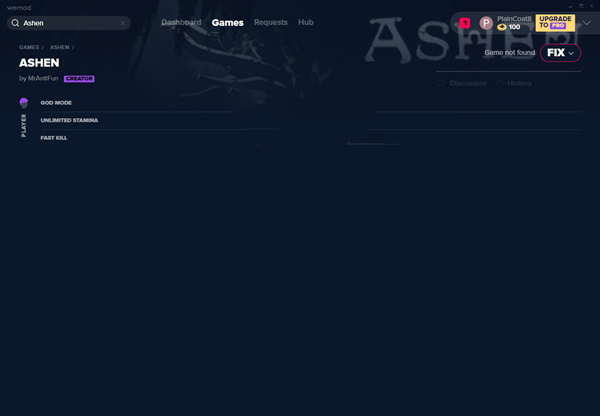The height and width of the screenshot is (416, 600).
Task: Clear the Ashen search text
Action: (x=123, y=23)
